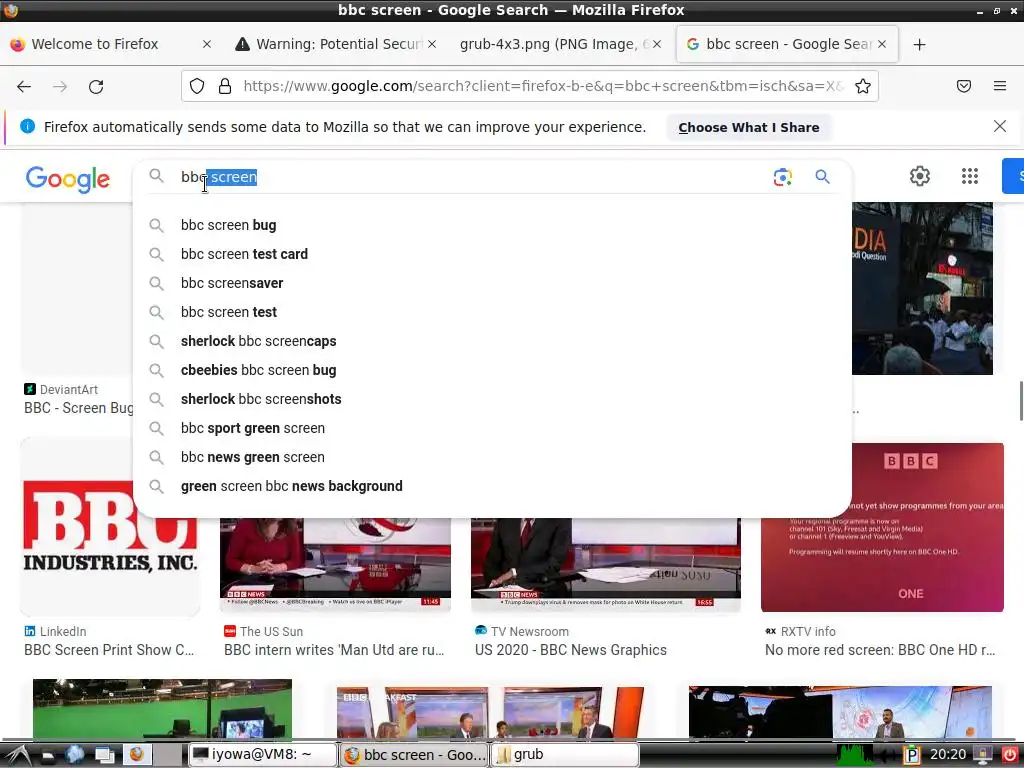Click bbc screen Firefox taskbar entry

[414, 755]
